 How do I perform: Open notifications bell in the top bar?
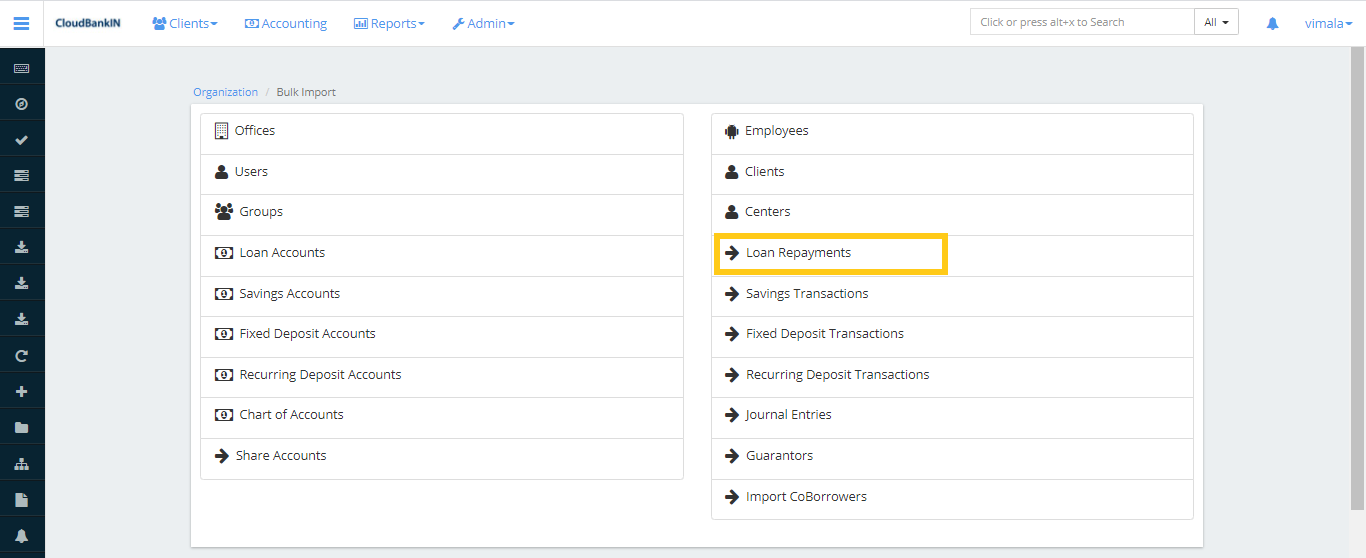point(1272,23)
